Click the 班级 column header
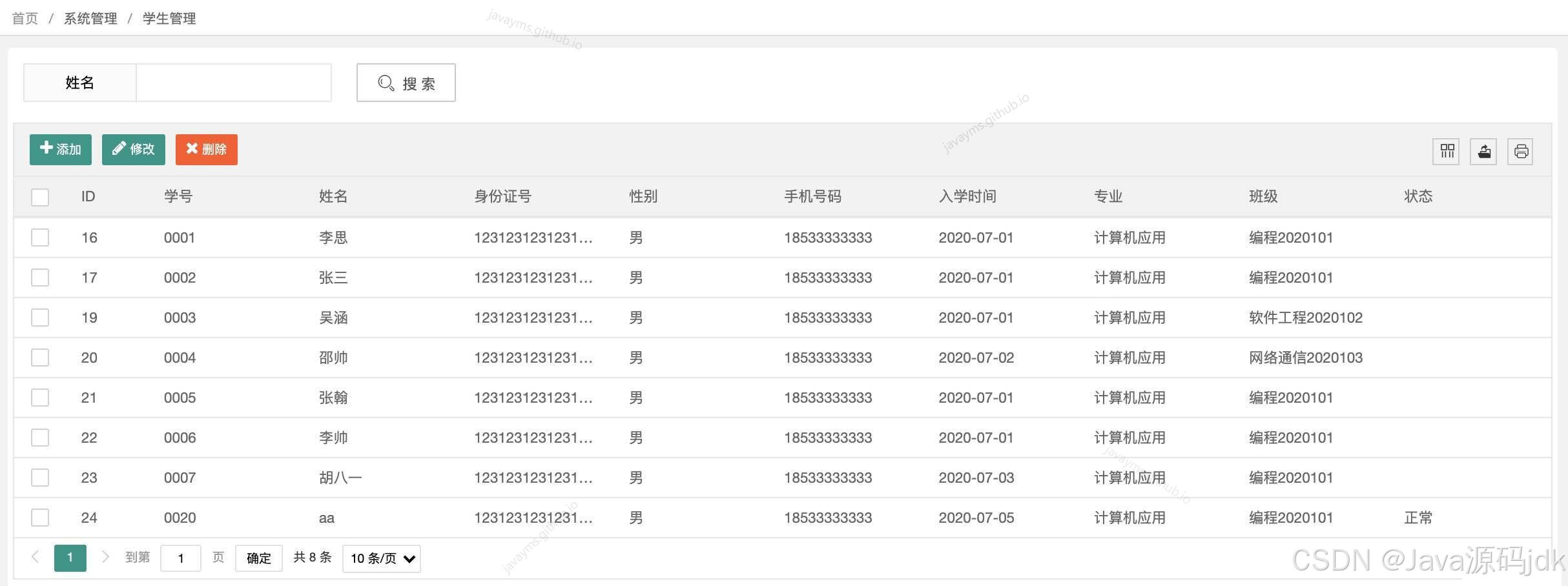This screenshot has height=586, width=1568. tap(1263, 196)
